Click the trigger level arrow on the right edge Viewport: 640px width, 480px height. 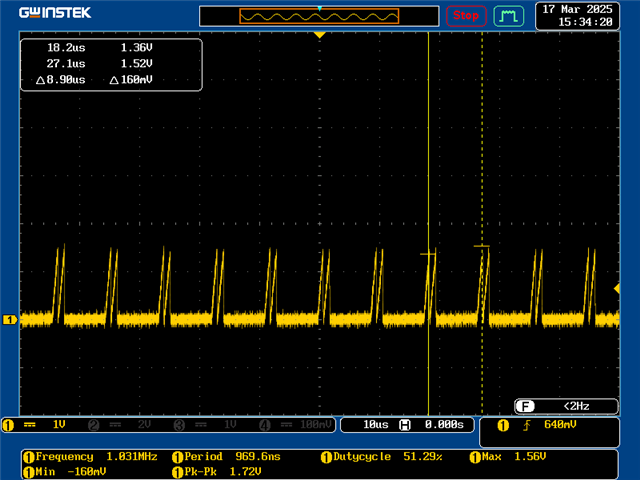(x=617, y=289)
